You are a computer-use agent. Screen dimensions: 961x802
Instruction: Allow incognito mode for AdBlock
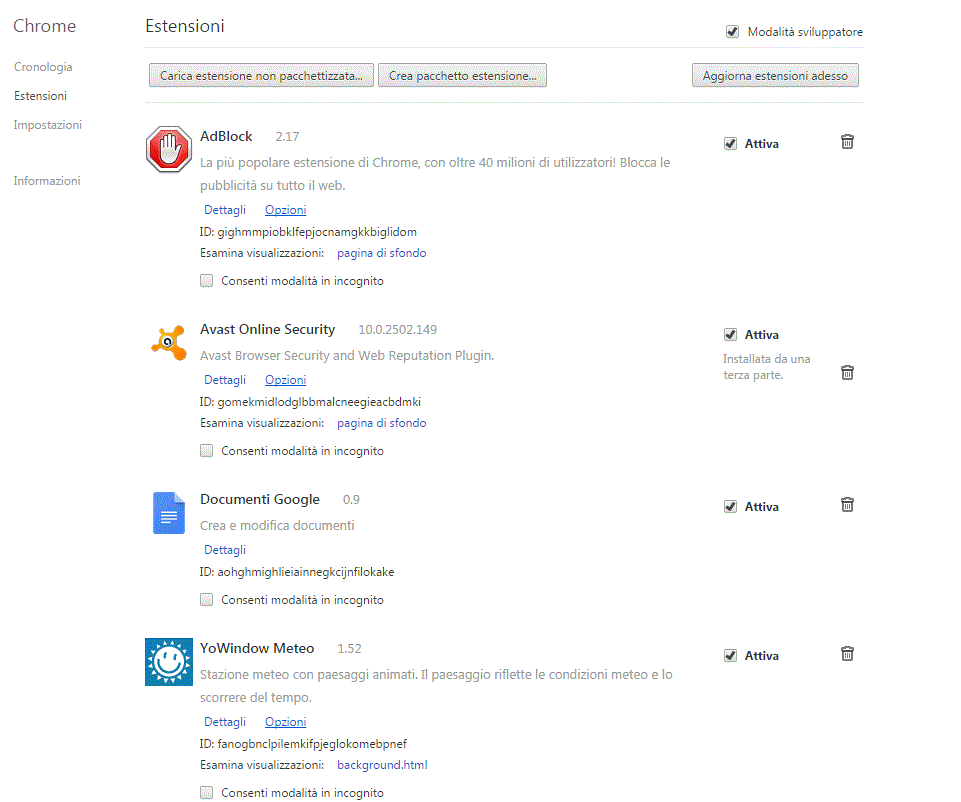click(207, 281)
